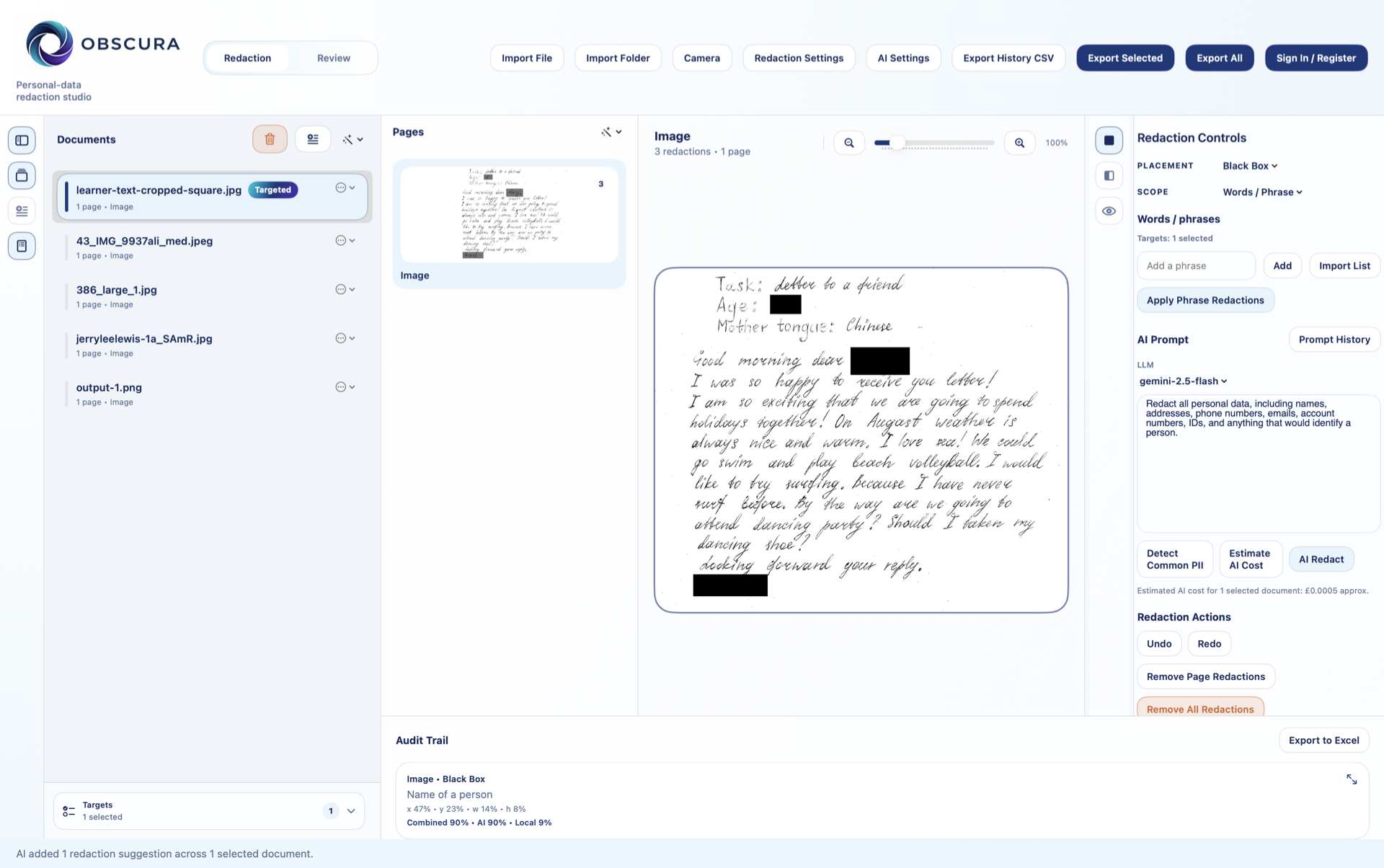The image size is (1384, 868).
Task: Expand the Targets panel at bottom left
Action: pos(351,810)
